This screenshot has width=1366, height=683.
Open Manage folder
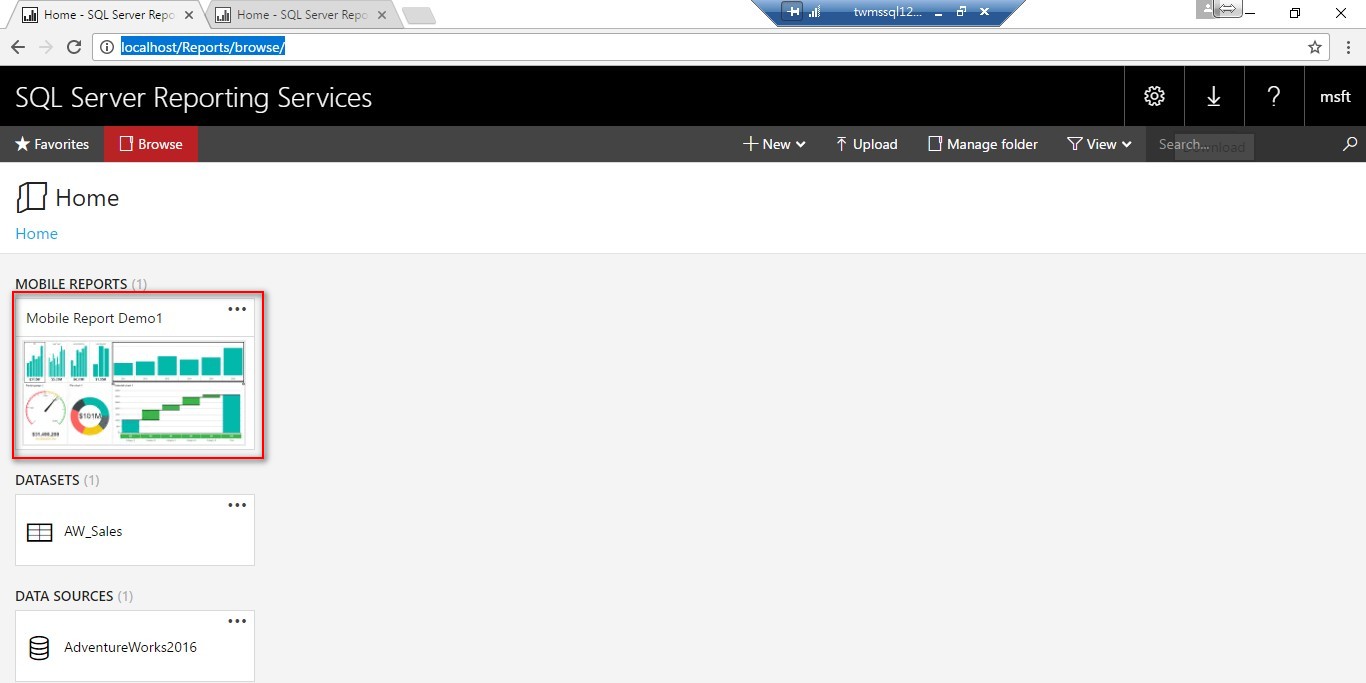983,144
